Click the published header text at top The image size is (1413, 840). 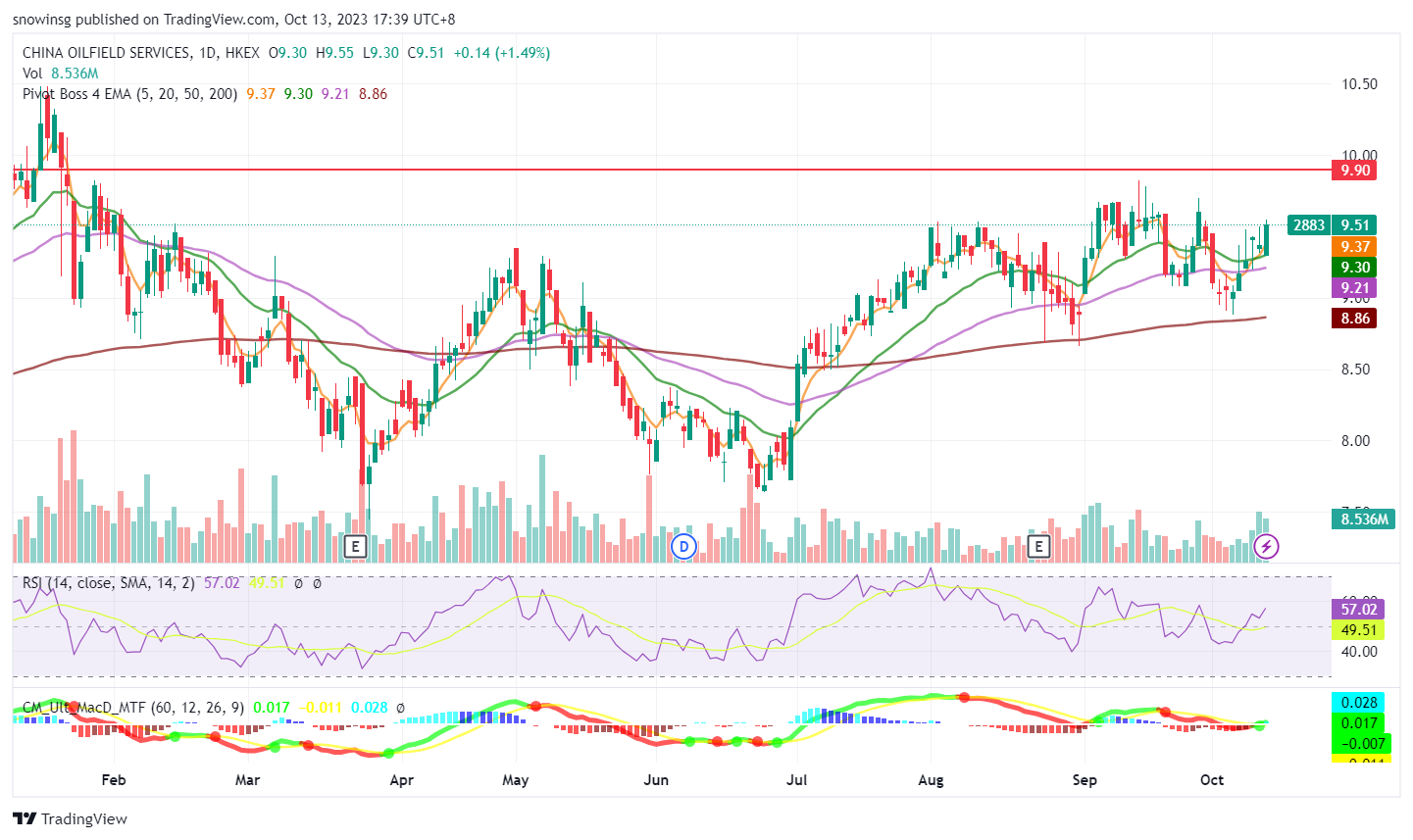[233, 20]
